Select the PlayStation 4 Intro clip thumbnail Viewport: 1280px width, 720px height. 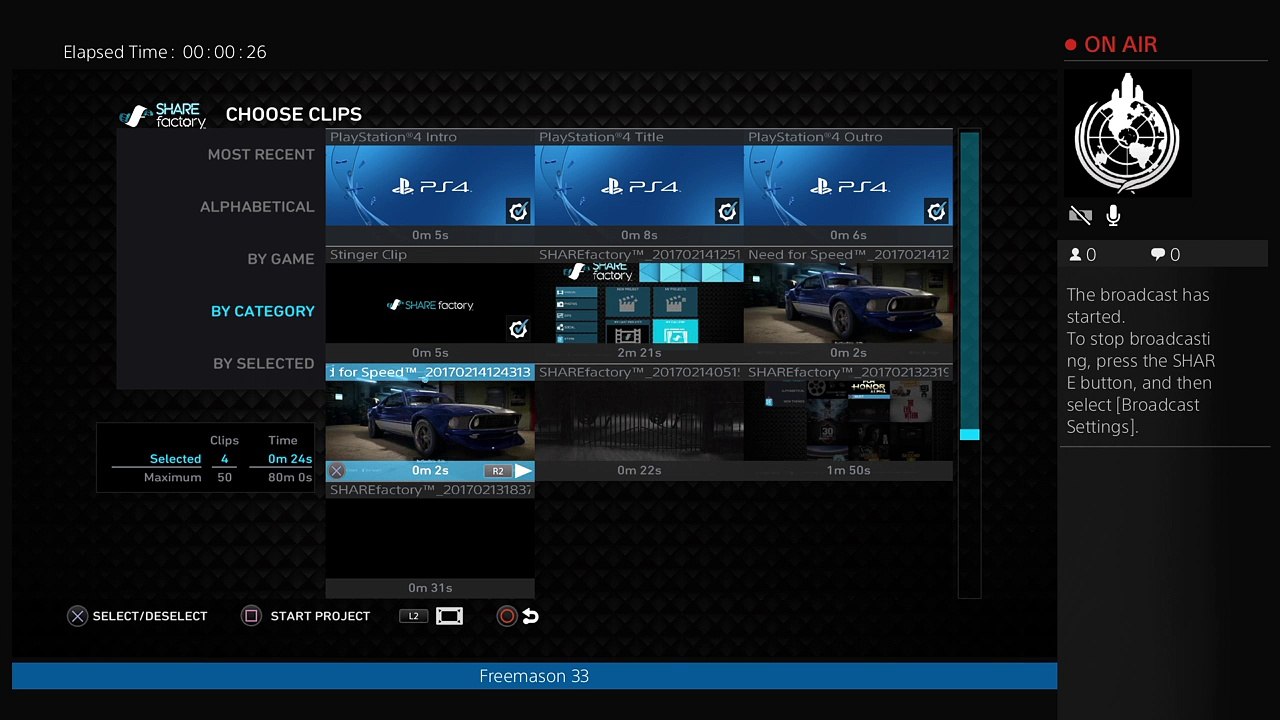[x=430, y=186]
